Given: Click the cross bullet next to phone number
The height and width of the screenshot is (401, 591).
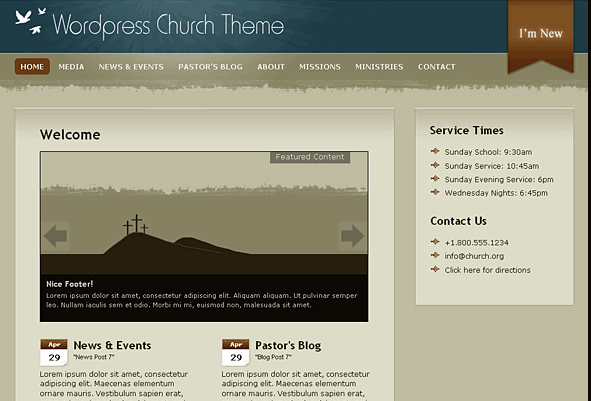Looking at the screenshot, I should [x=435, y=242].
